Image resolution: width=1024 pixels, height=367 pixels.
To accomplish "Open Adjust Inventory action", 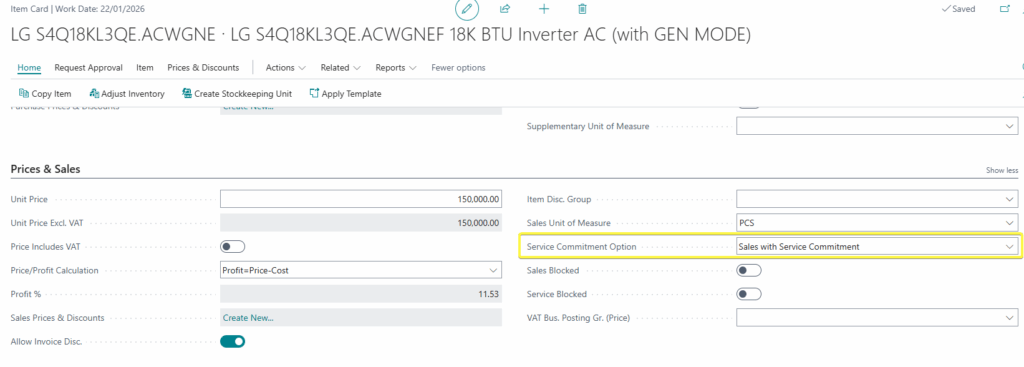I will [127, 94].
